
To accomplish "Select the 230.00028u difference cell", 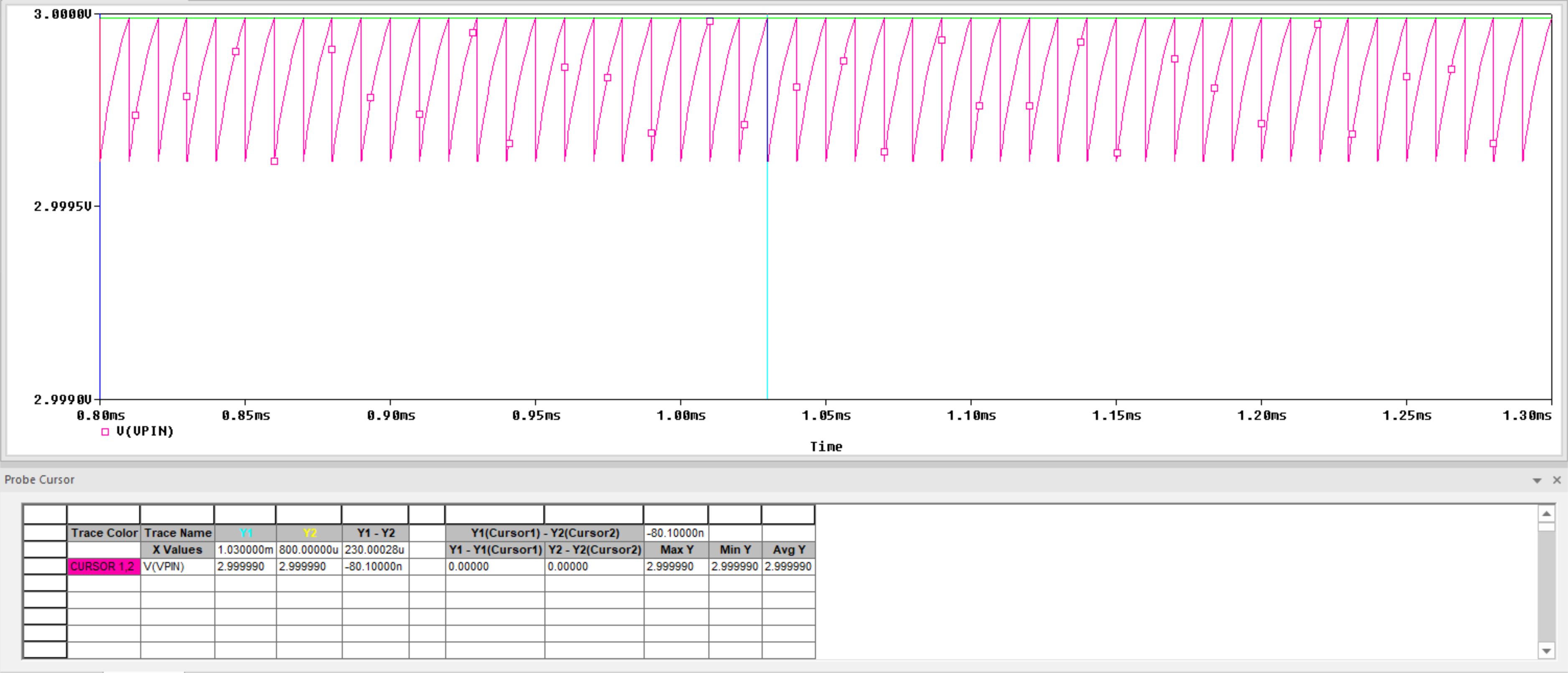I will tap(376, 549).
